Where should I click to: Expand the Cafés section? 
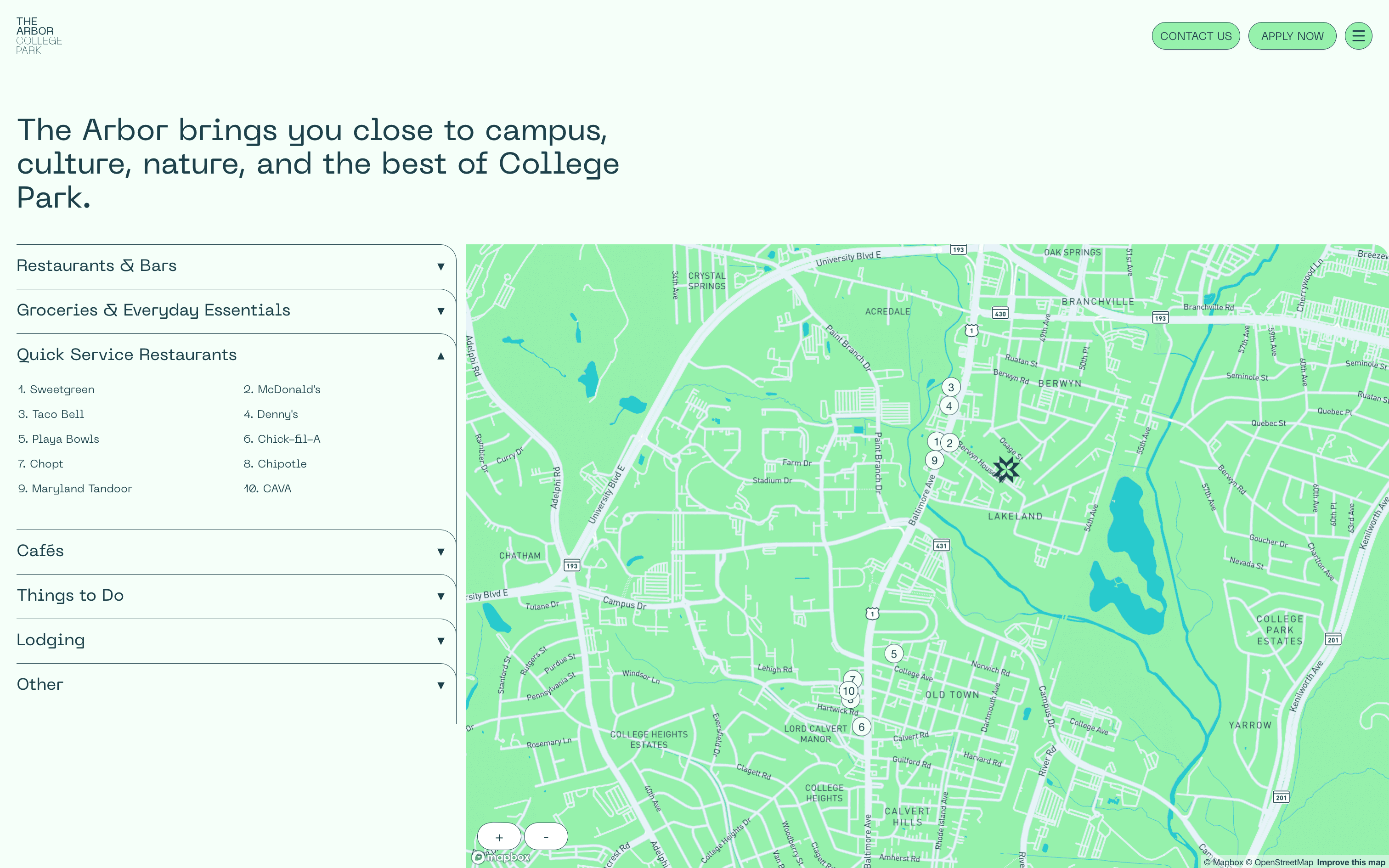pyautogui.click(x=230, y=551)
